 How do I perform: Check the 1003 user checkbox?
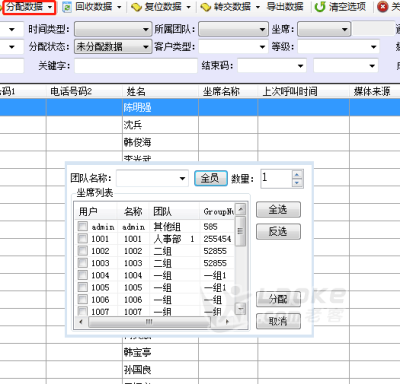click(83, 263)
